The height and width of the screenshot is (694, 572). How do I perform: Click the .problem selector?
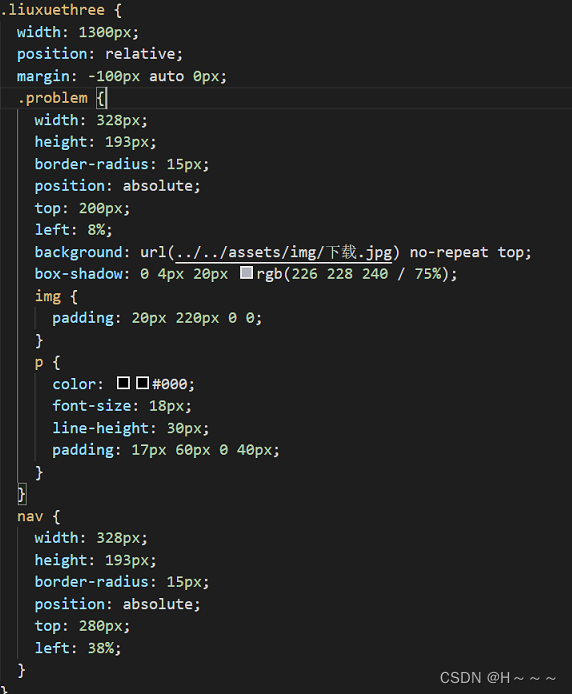pos(52,98)
